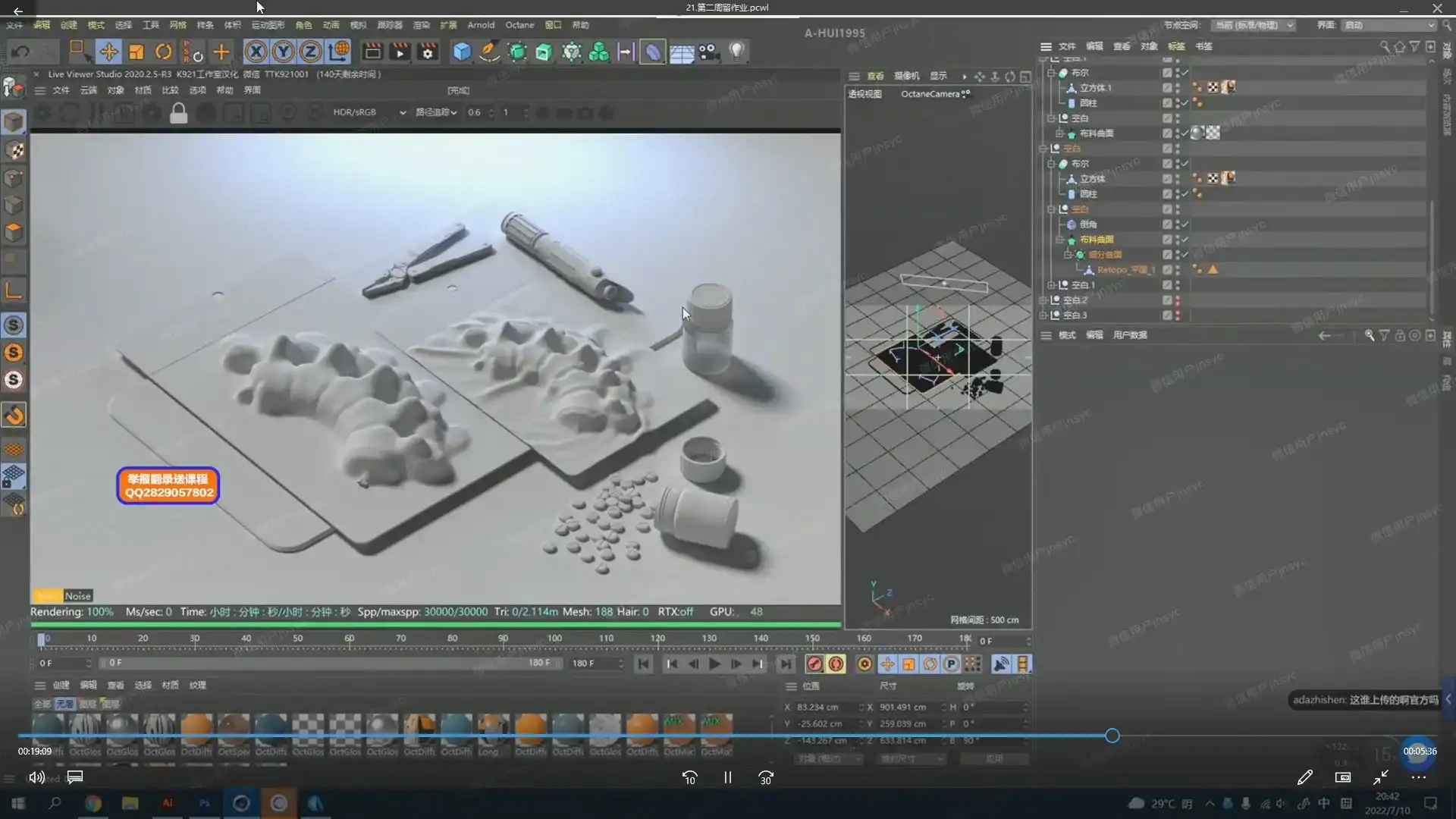Toggle the visibility dots of the 空白.2 object
Image resolution: width=1456 pixels, height=819 pixels.
pos(1178,300)
